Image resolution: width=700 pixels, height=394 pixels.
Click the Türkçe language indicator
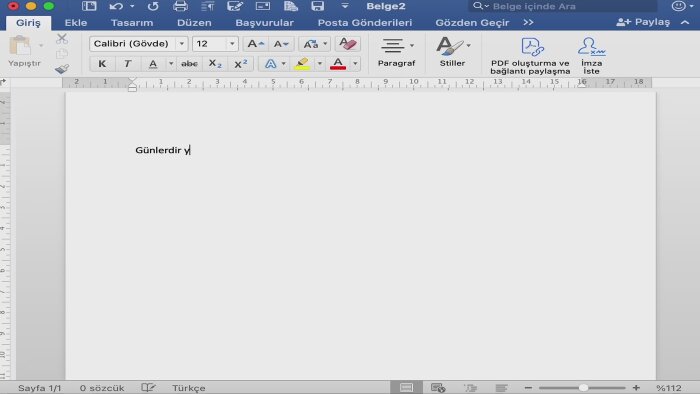point(188,388)
